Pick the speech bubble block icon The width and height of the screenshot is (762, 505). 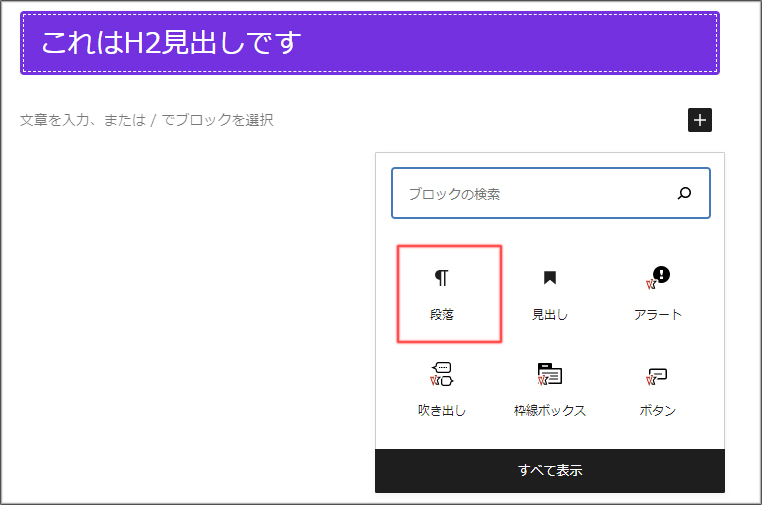[x=441, y=375]
